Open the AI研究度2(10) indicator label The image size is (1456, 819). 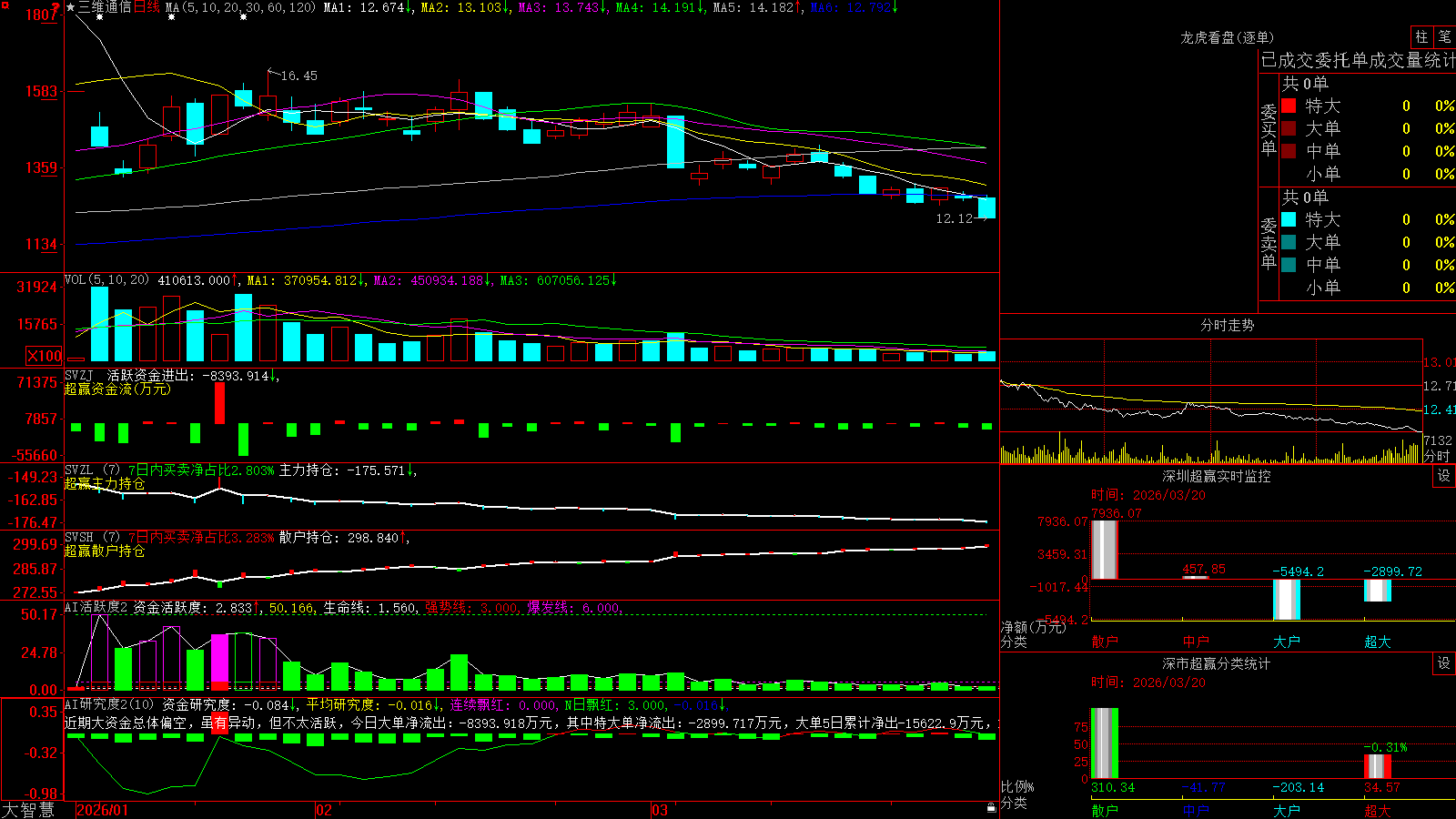click(x=110, y=704)
